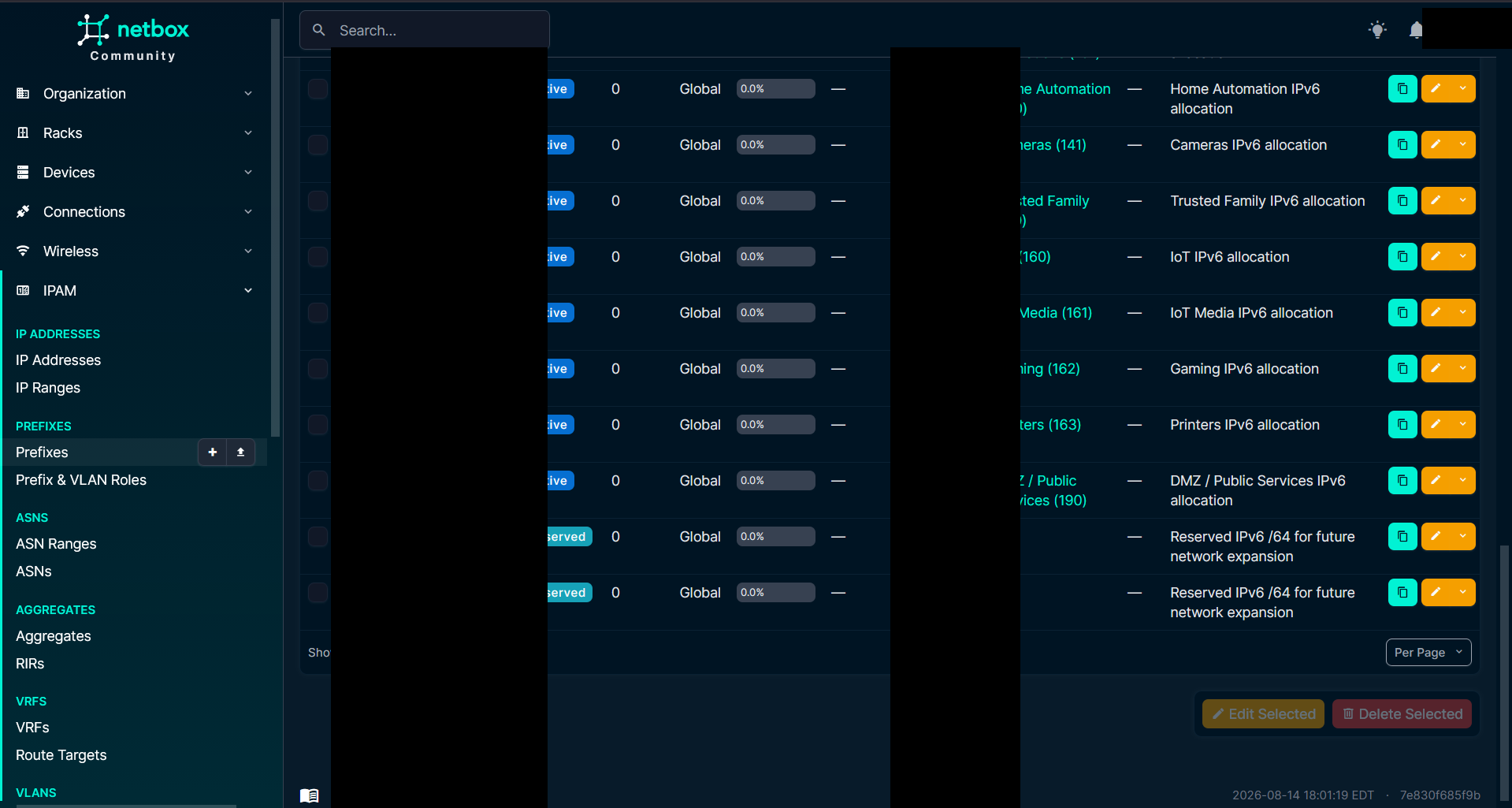Edit the Trusted Family IPv6 allocation prefix
The width and height of the screenshot is (1512, 808).
click(1436, 201)
